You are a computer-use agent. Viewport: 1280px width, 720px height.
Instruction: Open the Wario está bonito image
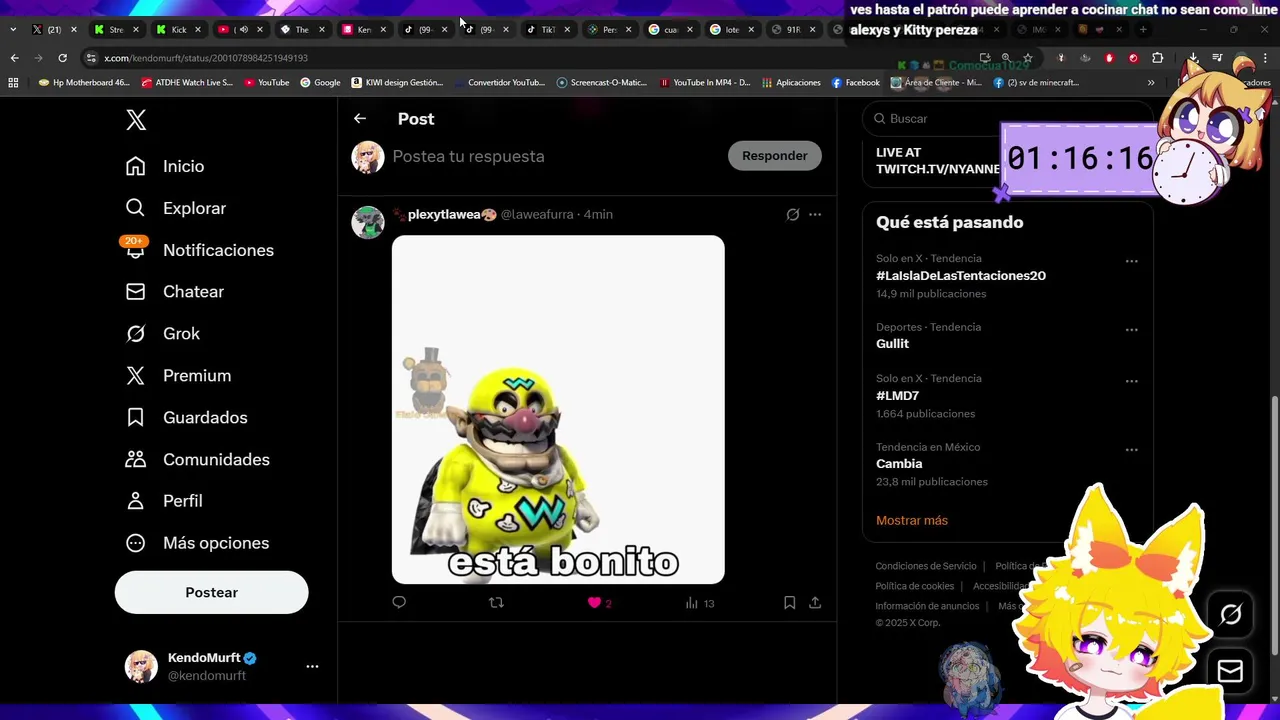(558, 410)
